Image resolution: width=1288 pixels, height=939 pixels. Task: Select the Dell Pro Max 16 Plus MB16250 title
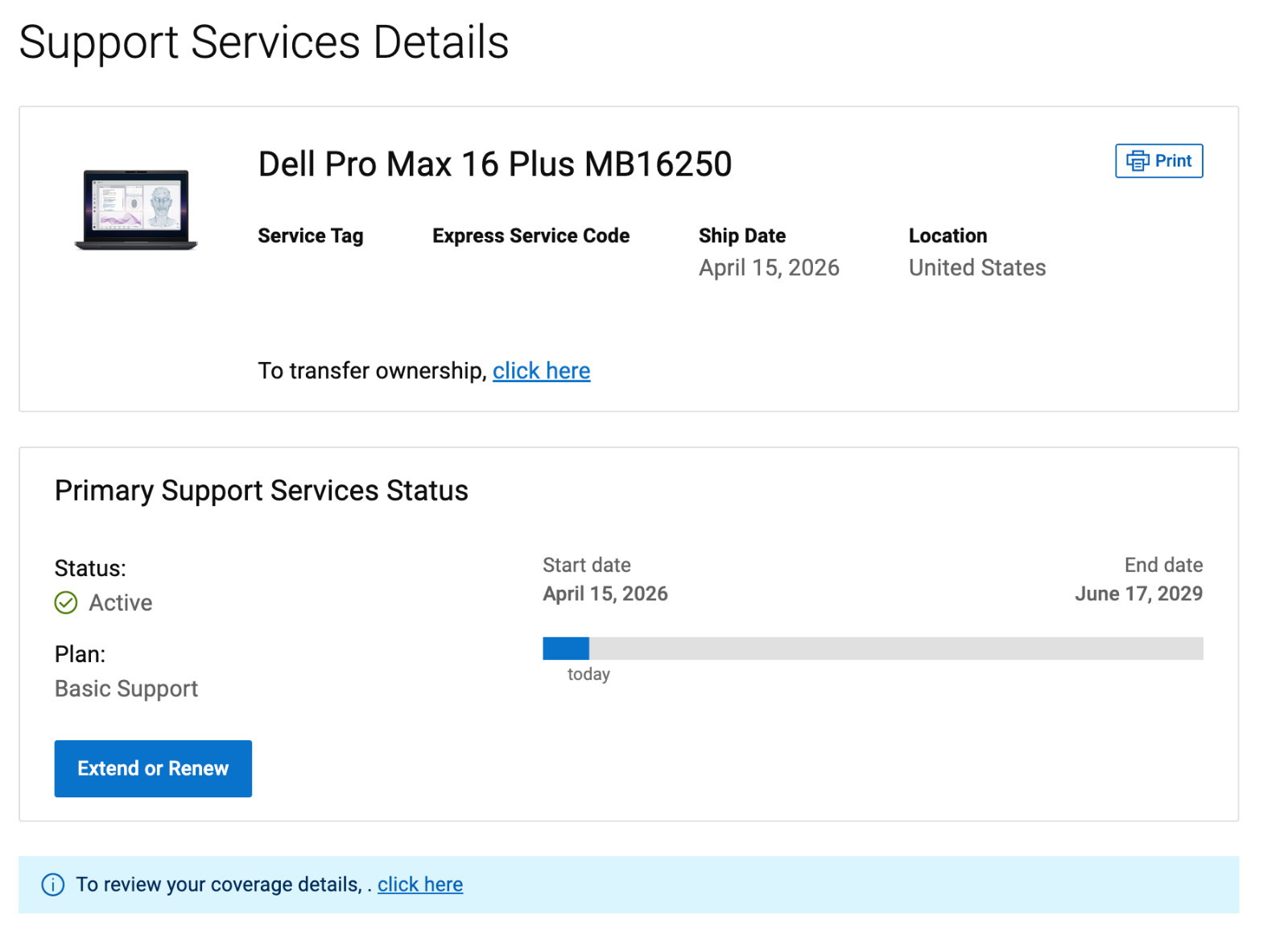tap(495, 164)
